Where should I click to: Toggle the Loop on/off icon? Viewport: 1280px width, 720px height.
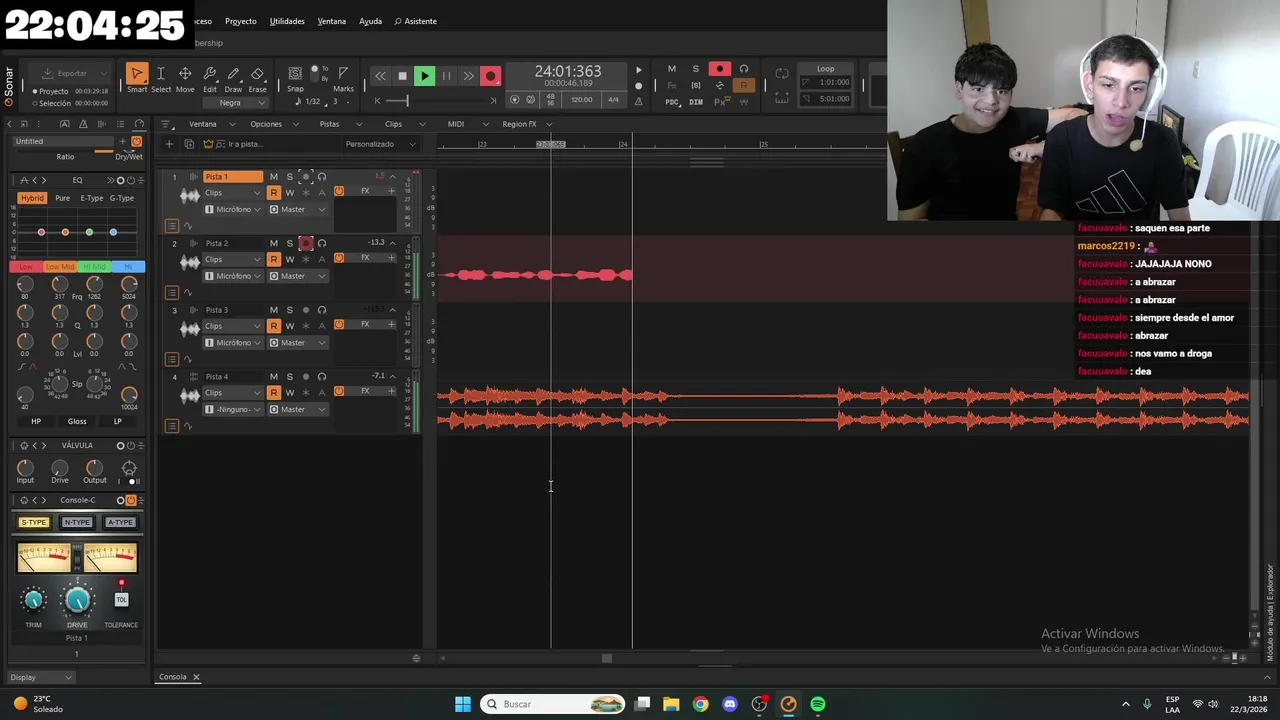(782, 73)
